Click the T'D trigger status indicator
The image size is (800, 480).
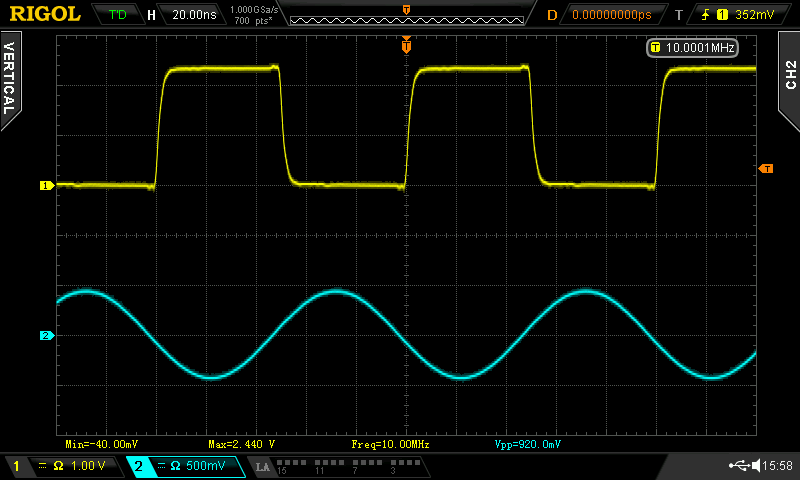click(x=117, y=15)
